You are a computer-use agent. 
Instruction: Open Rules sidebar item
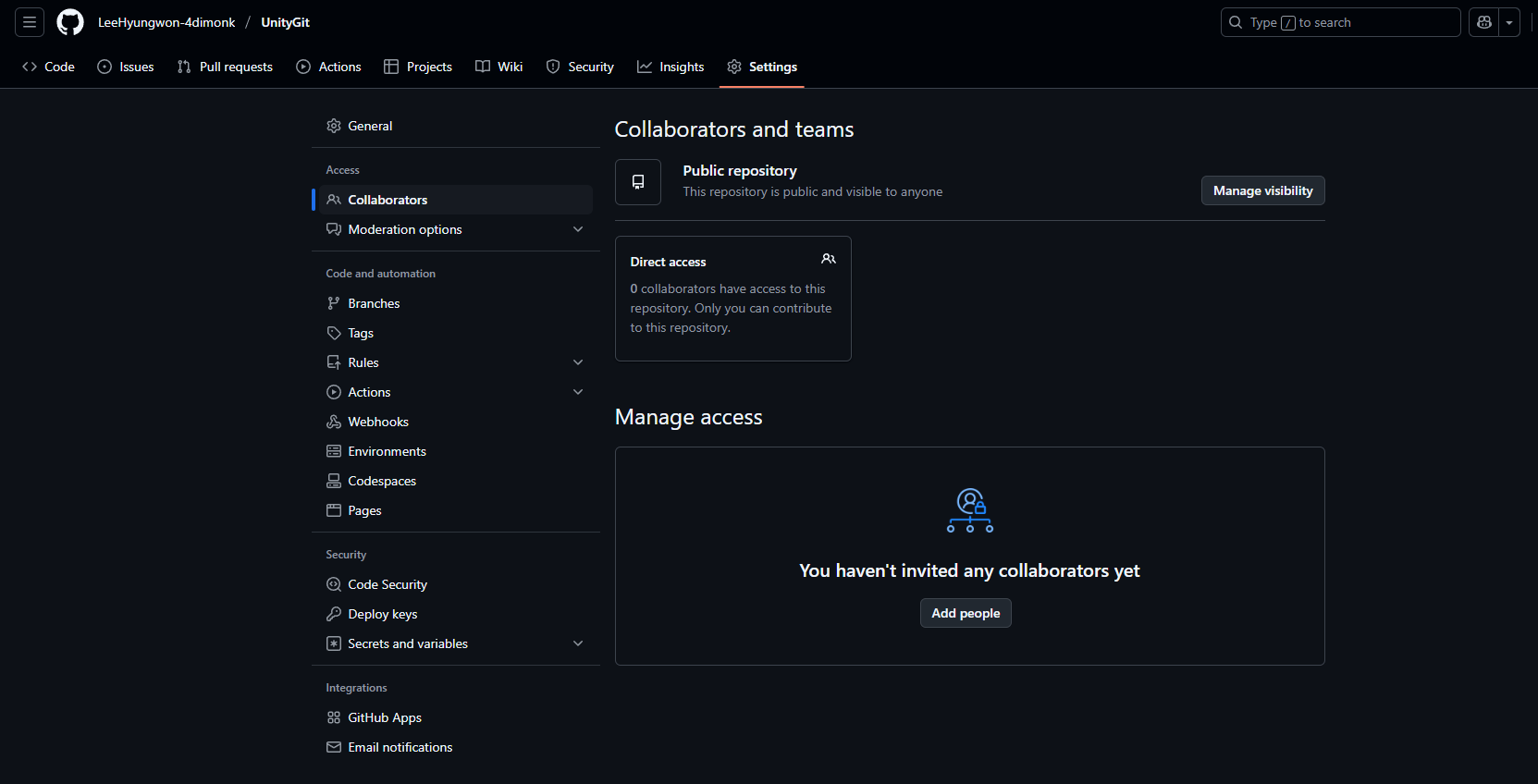point(456,362)
